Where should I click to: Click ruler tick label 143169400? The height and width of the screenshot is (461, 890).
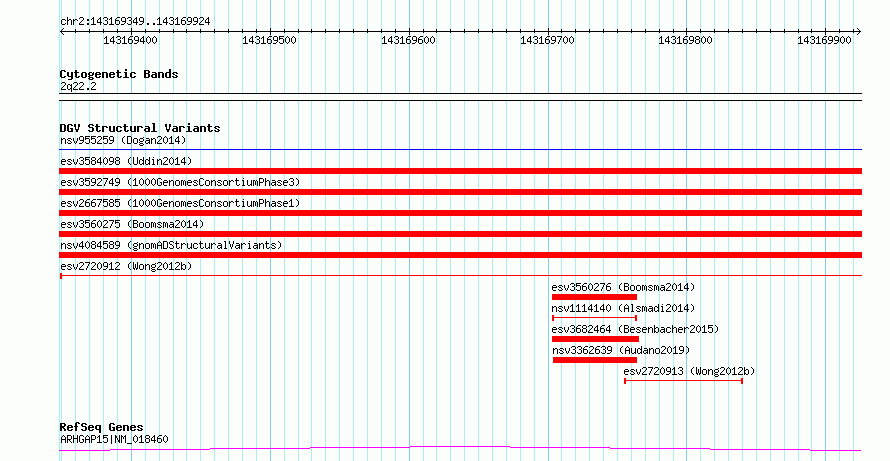(x=131, y=40)
